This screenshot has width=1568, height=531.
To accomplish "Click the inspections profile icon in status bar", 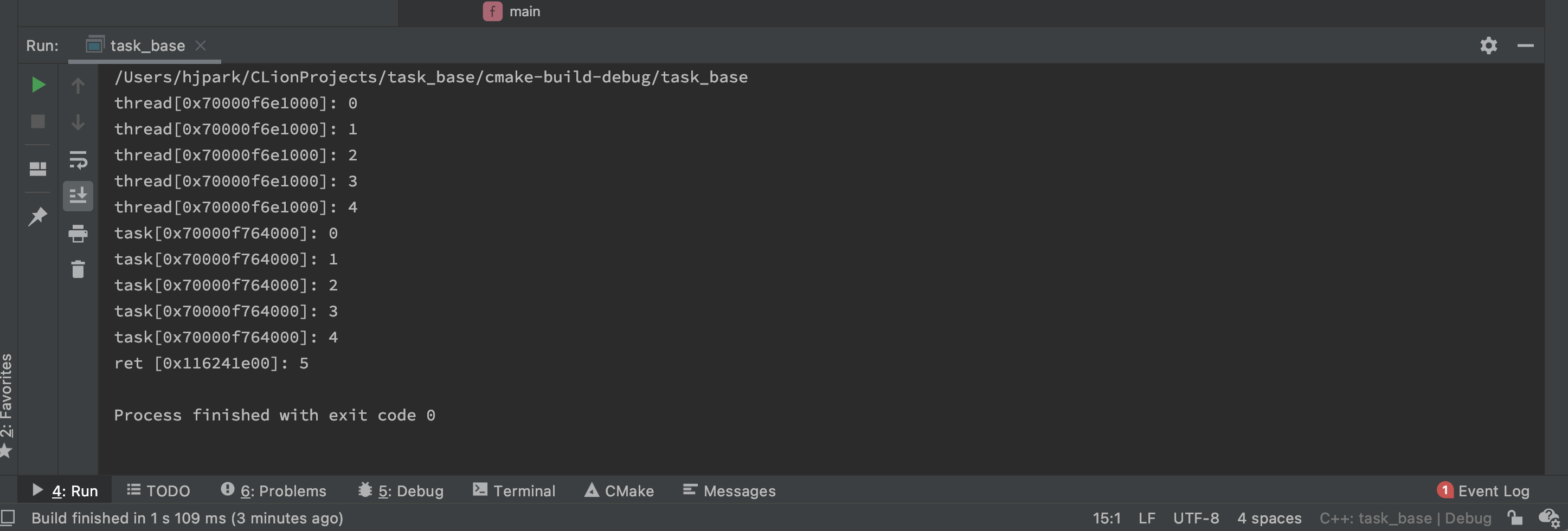I will (x=1548, y=518).
